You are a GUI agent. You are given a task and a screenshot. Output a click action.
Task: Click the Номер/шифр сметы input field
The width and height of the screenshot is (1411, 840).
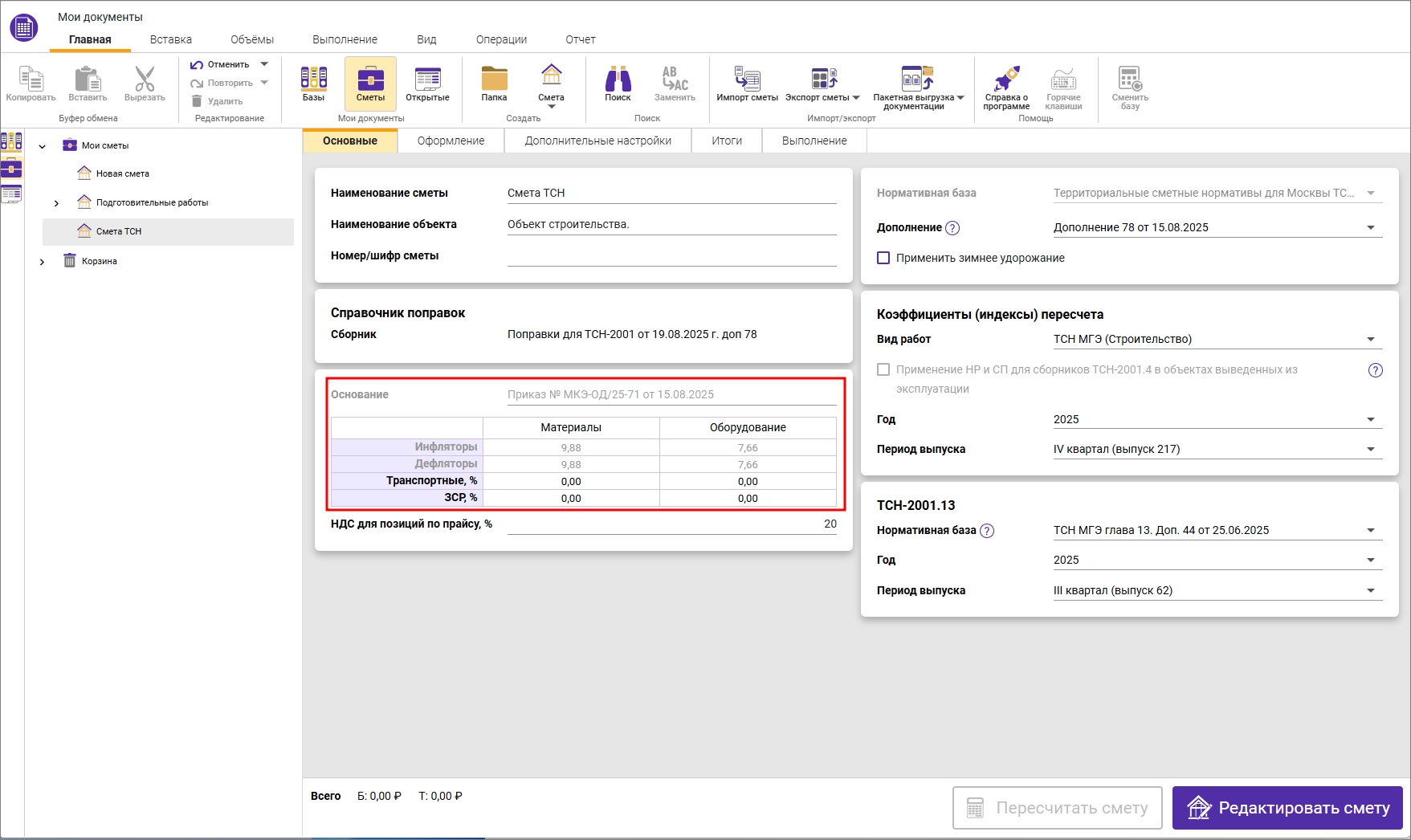[671, 256]
